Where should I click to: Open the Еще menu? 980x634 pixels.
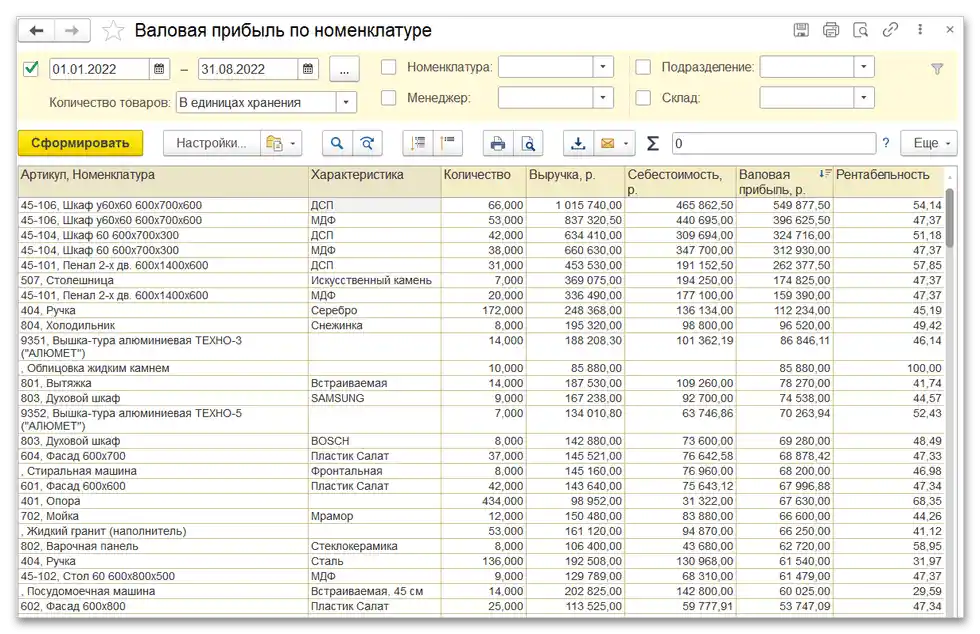tap(927, 143)
